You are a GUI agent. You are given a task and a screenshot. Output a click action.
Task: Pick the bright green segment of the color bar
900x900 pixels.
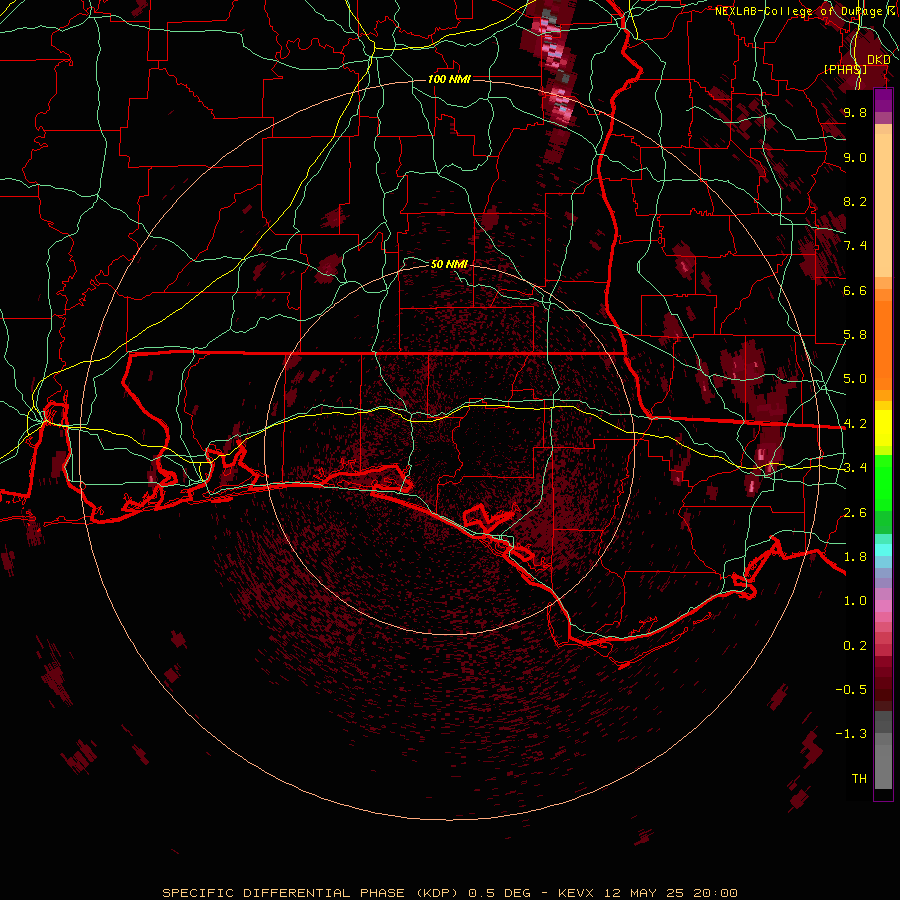click(883, 482)
